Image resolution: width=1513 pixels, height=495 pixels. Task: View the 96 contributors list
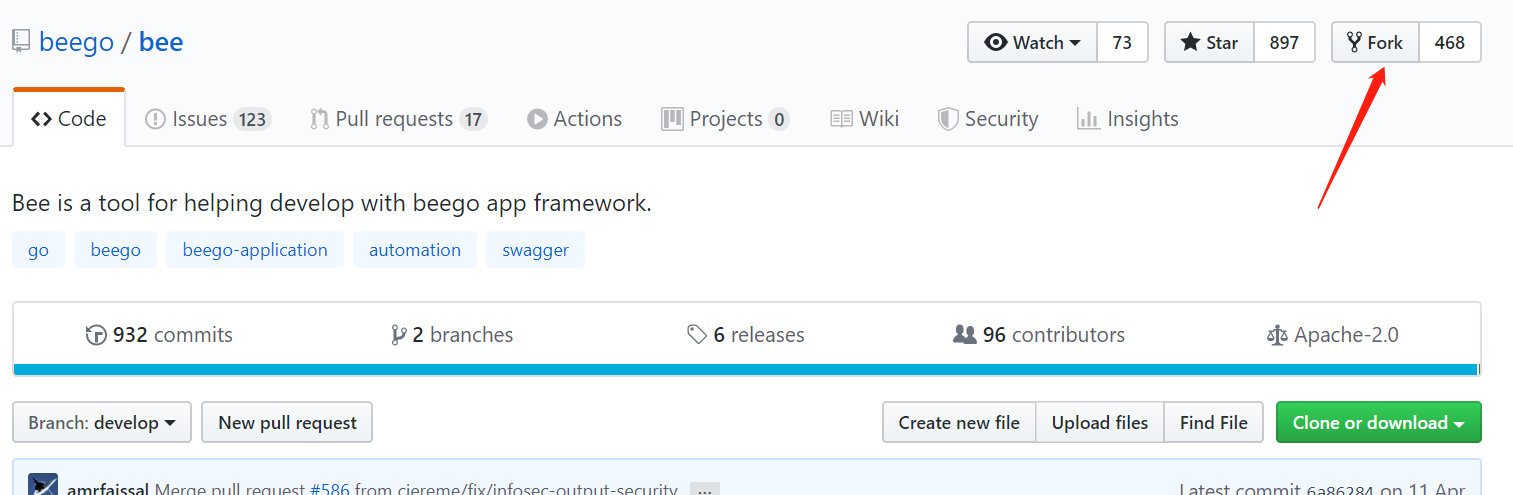(1039, 335)
